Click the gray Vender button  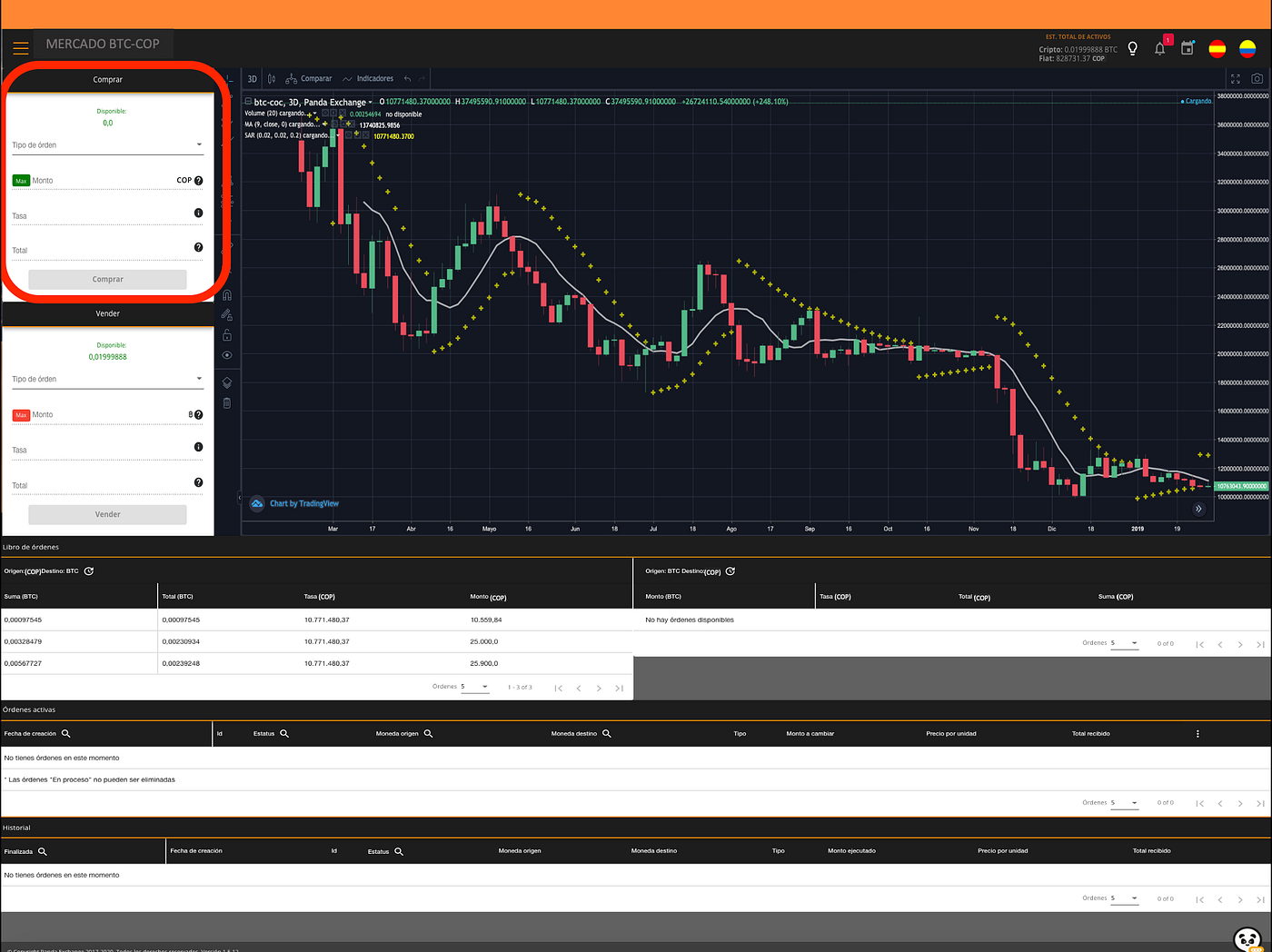point(107,514)
